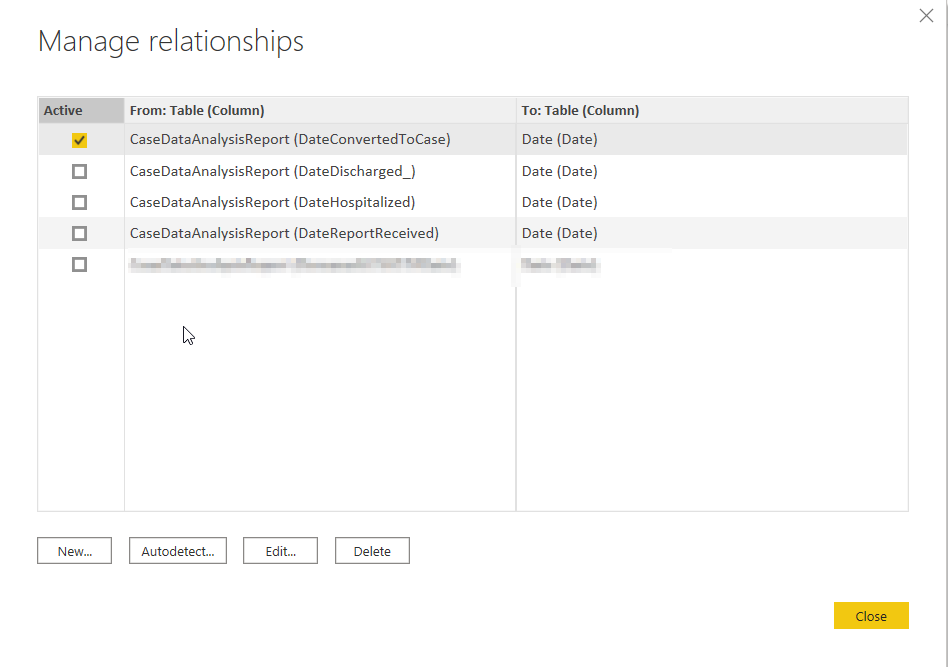Image resolution: width=948 pixels, height=667 pixels.
Task: Click the To: Table (Column) header
Action: [x=712, y=111]
